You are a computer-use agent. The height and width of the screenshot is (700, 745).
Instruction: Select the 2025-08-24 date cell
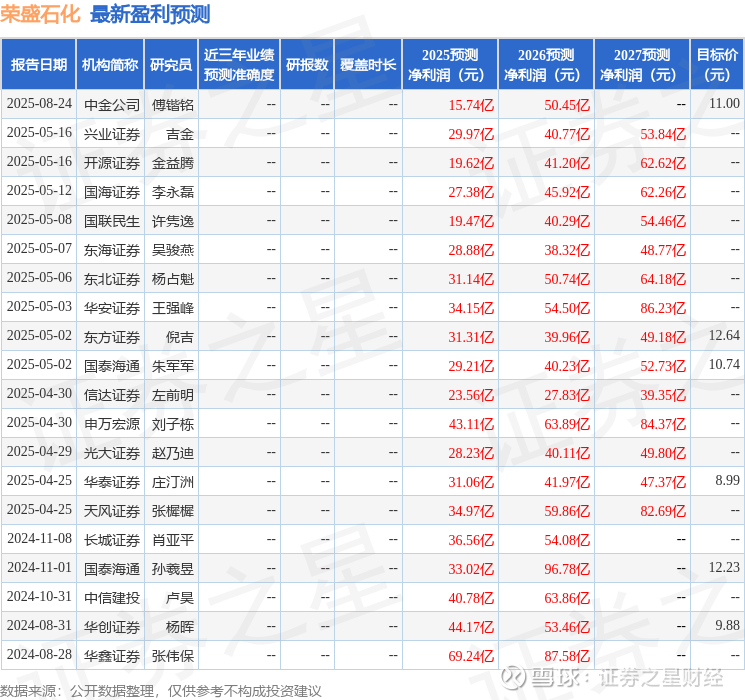39,104
